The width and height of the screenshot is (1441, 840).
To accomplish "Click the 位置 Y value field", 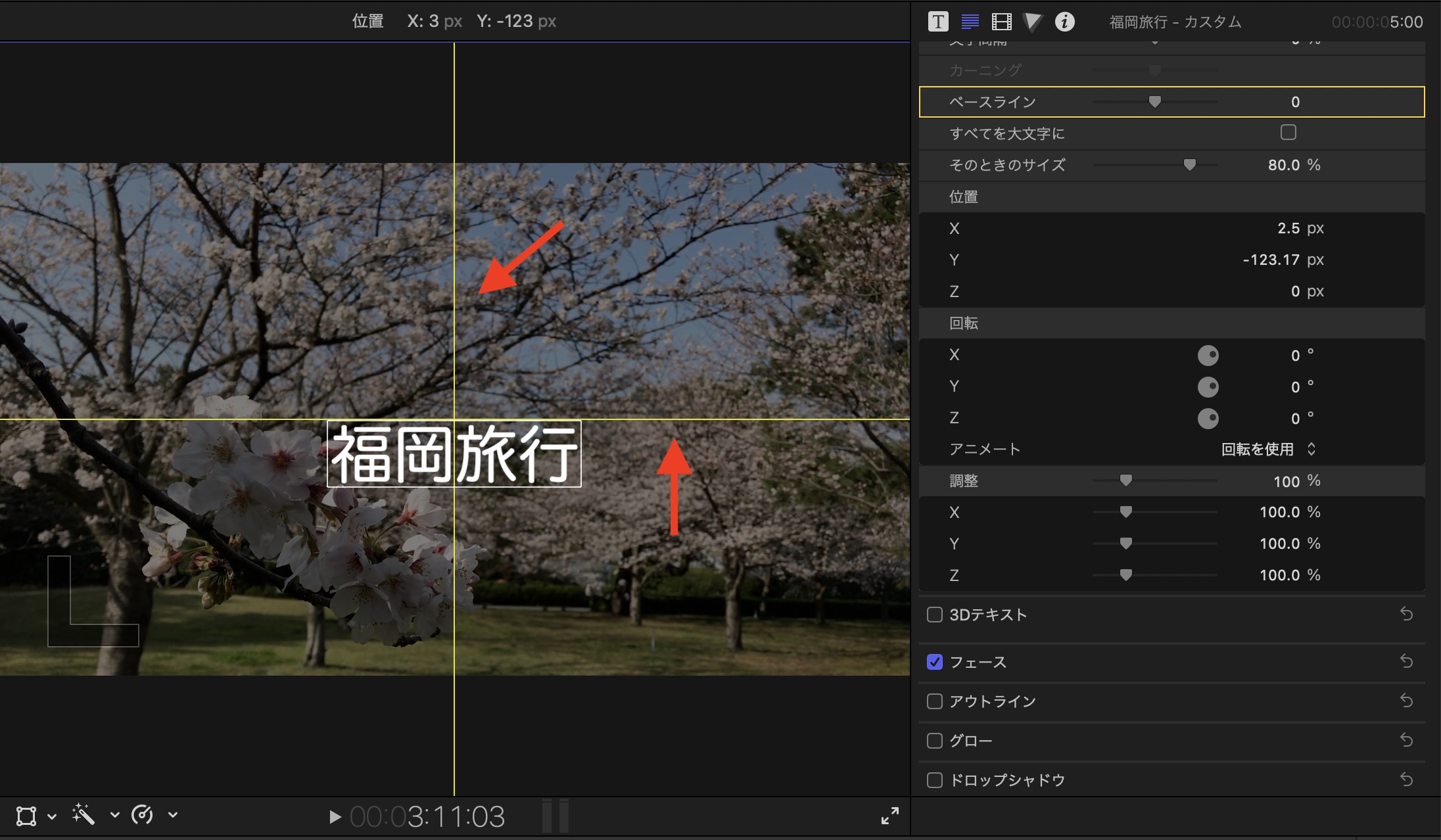I will click(1271, 260).
